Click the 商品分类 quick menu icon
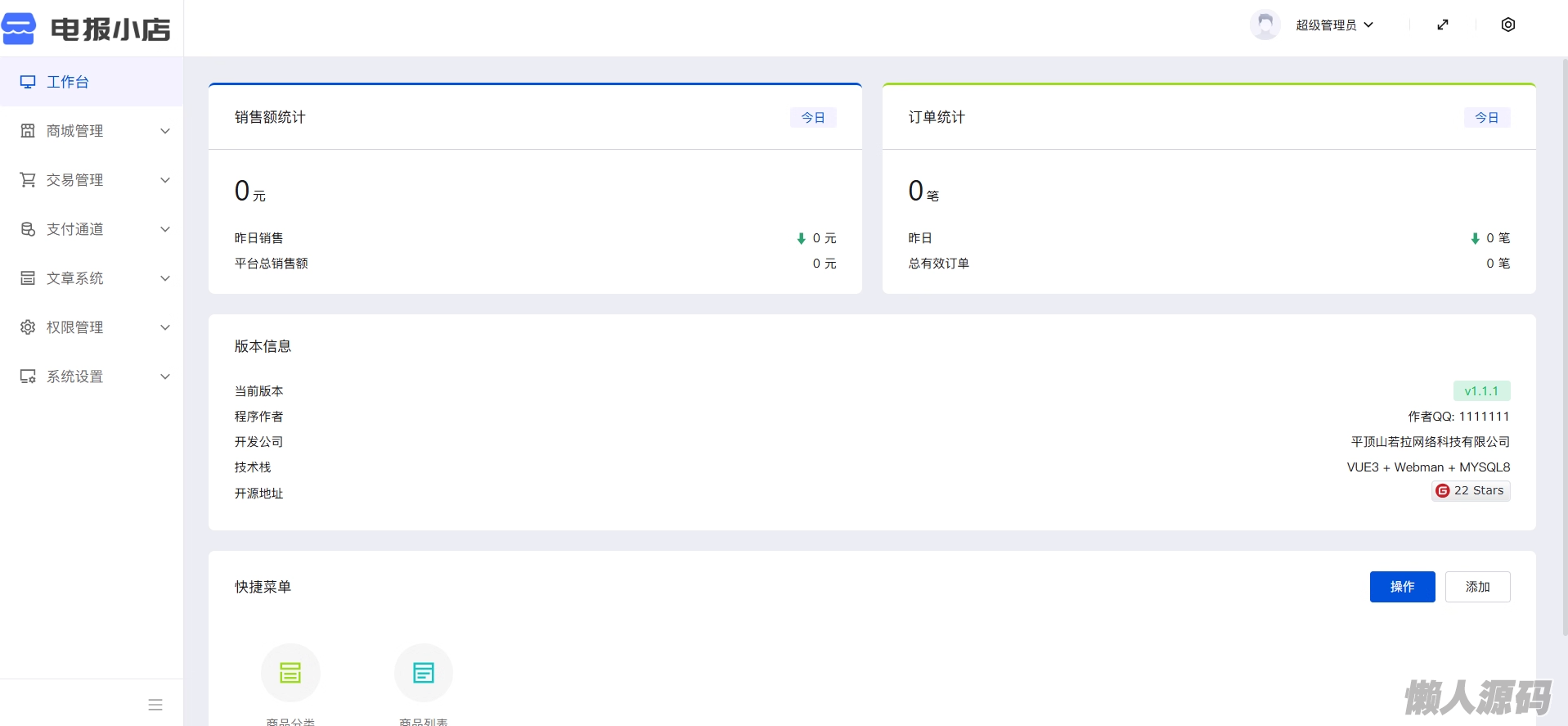Screen dimensions: 1568x726 290,673
